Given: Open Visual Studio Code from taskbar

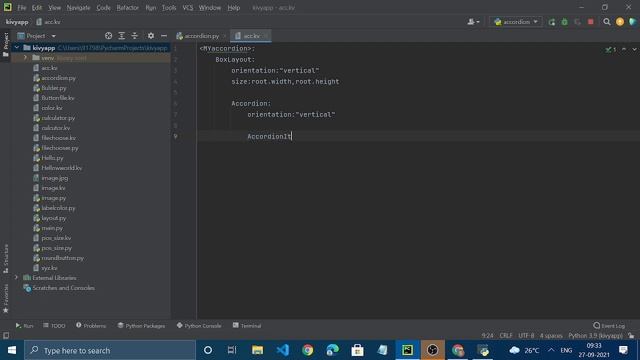Looking at the screenshot, I should click(282, 350).
